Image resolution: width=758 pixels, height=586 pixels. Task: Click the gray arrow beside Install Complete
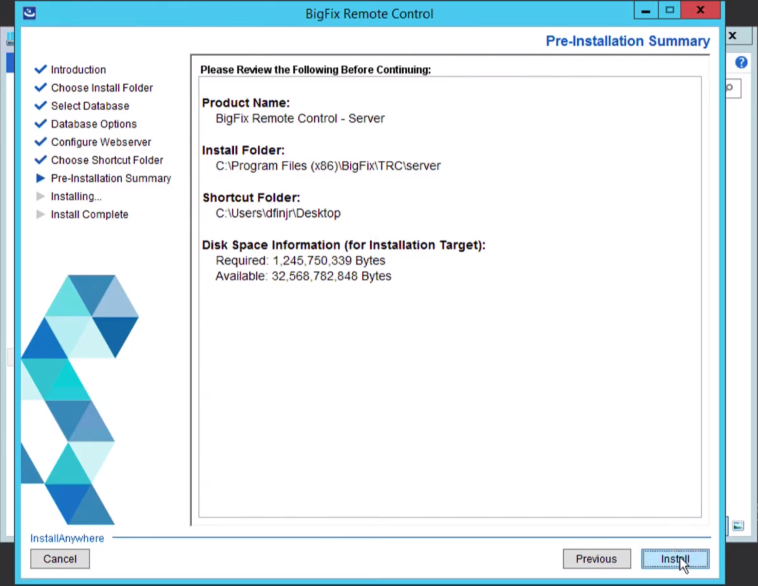click(x=41, y=214)
